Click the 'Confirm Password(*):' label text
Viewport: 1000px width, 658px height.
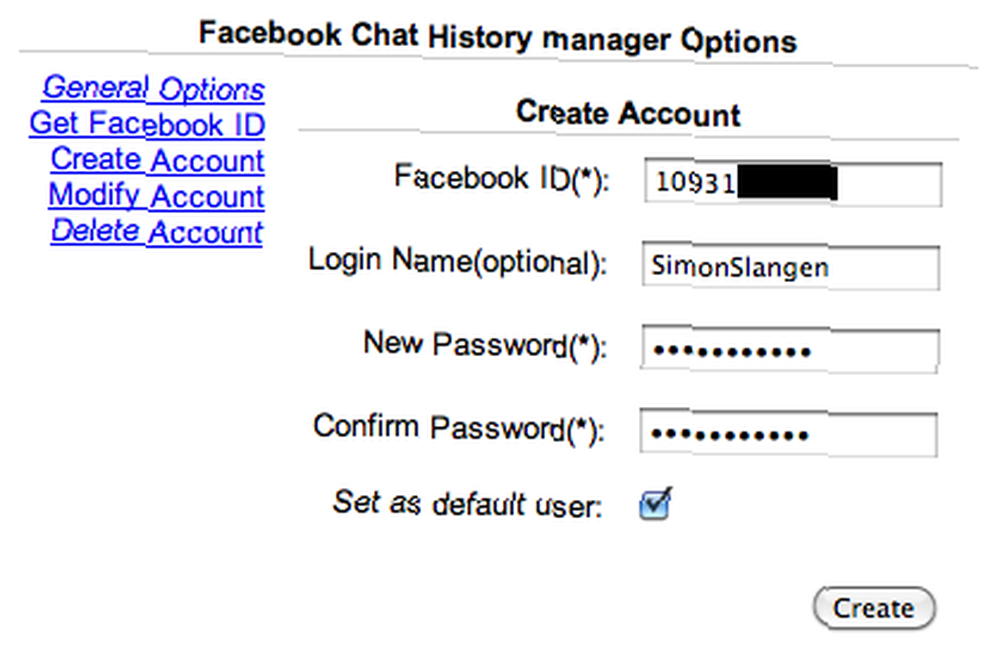(459, 427)
